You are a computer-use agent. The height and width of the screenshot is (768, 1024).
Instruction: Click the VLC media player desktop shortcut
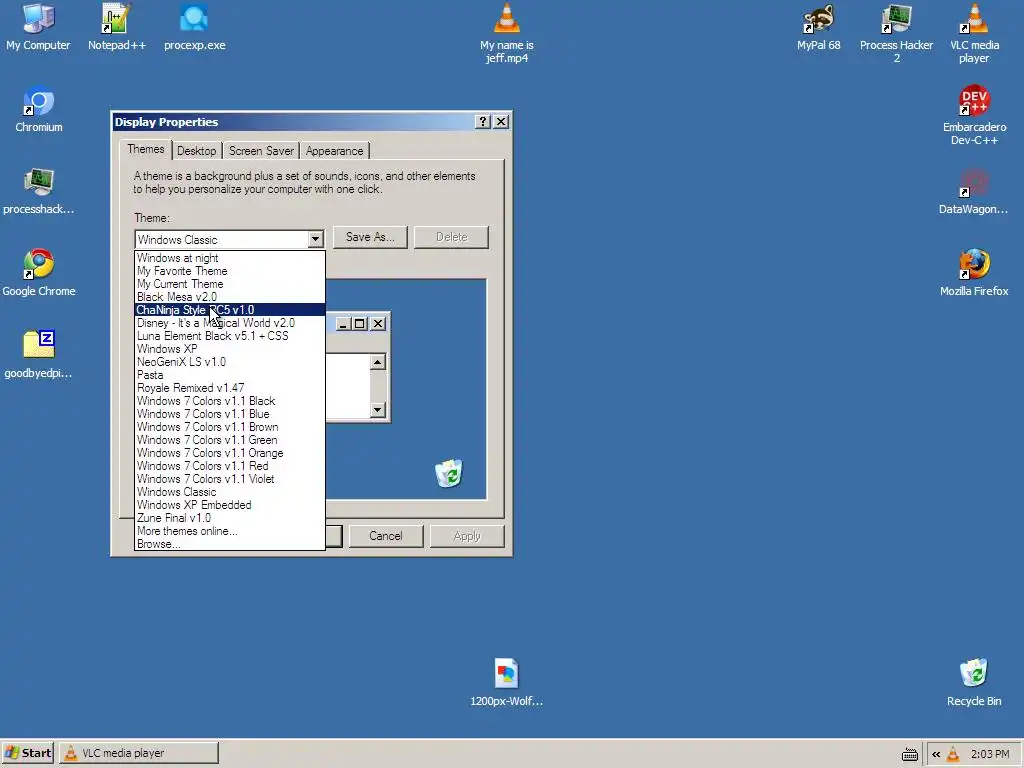(974, 33)
